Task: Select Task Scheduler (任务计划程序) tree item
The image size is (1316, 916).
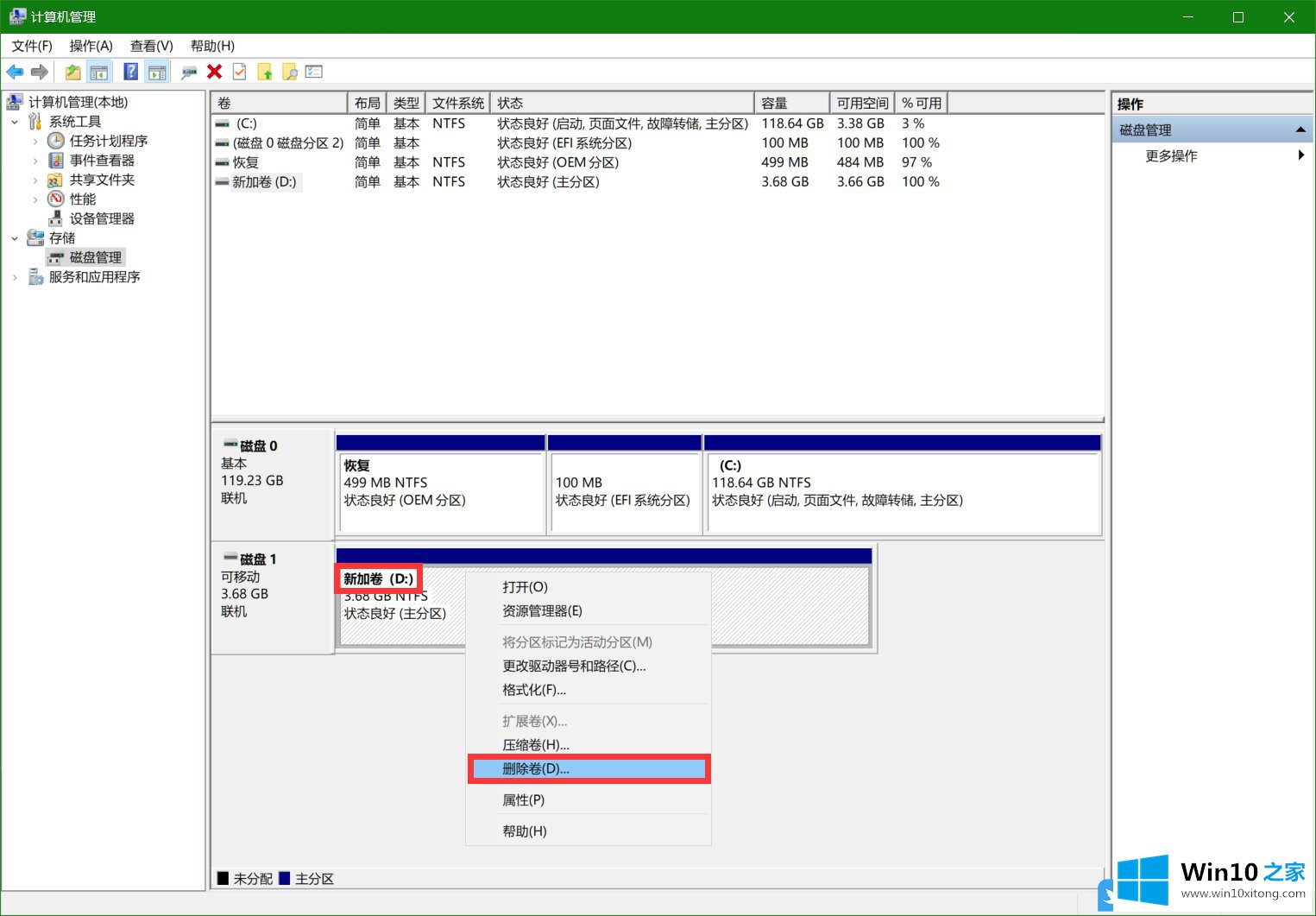Action: tap(109, 141)
